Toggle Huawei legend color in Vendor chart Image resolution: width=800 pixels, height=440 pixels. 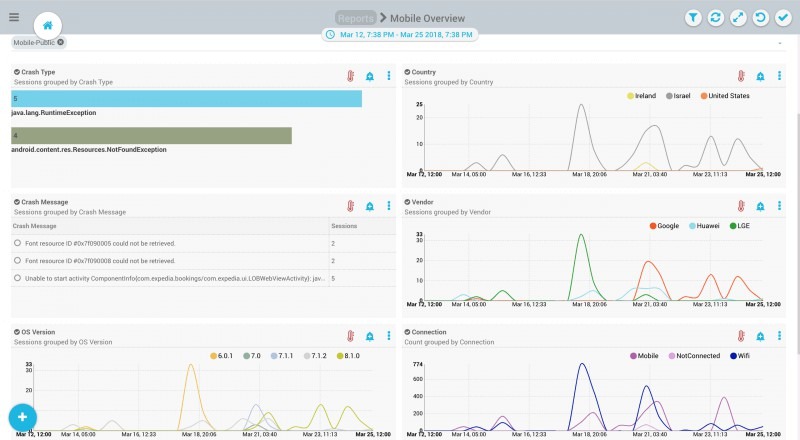(x=693, y=226)
